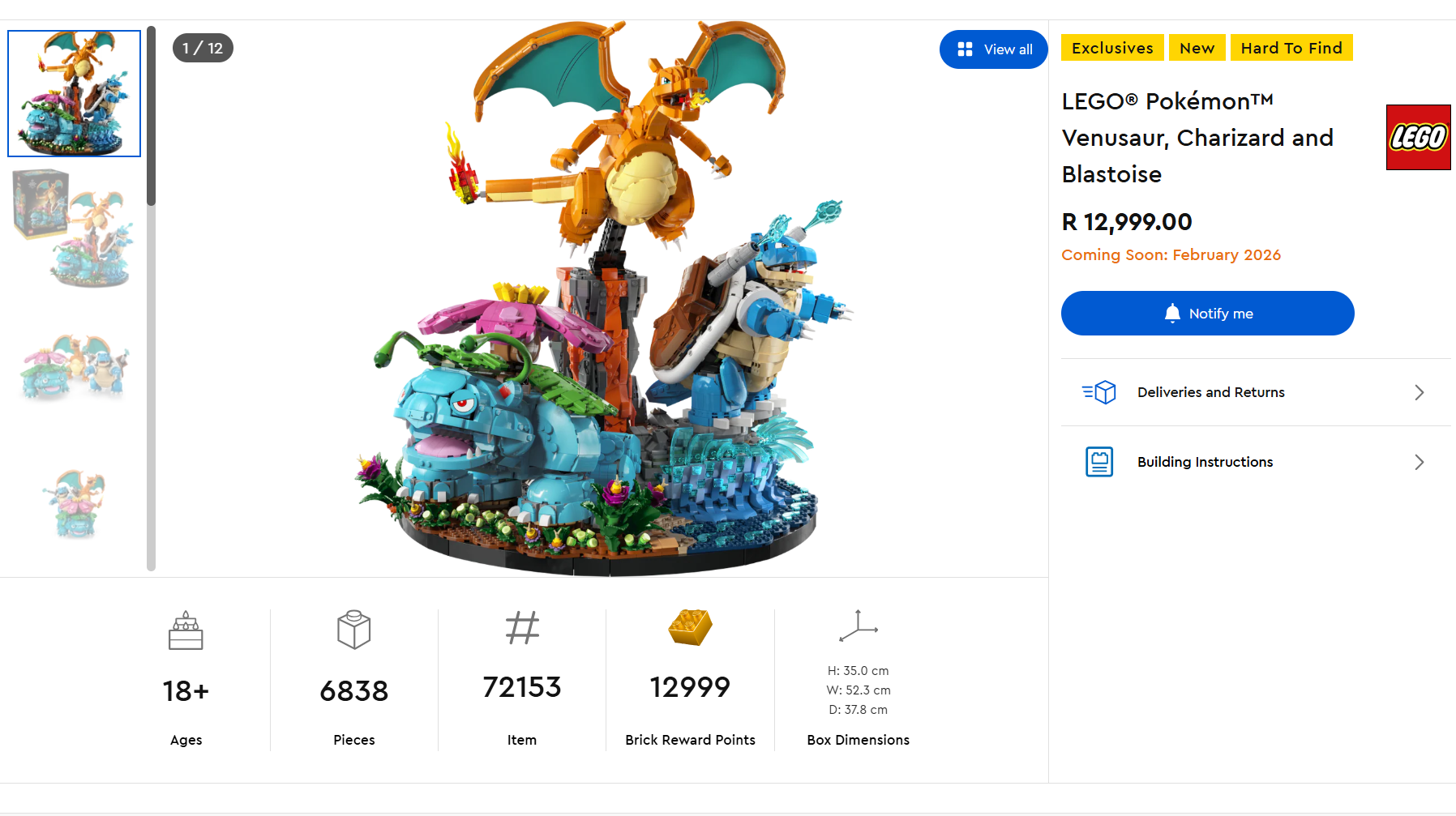Click the LEGO logo

coord(1417,137)
